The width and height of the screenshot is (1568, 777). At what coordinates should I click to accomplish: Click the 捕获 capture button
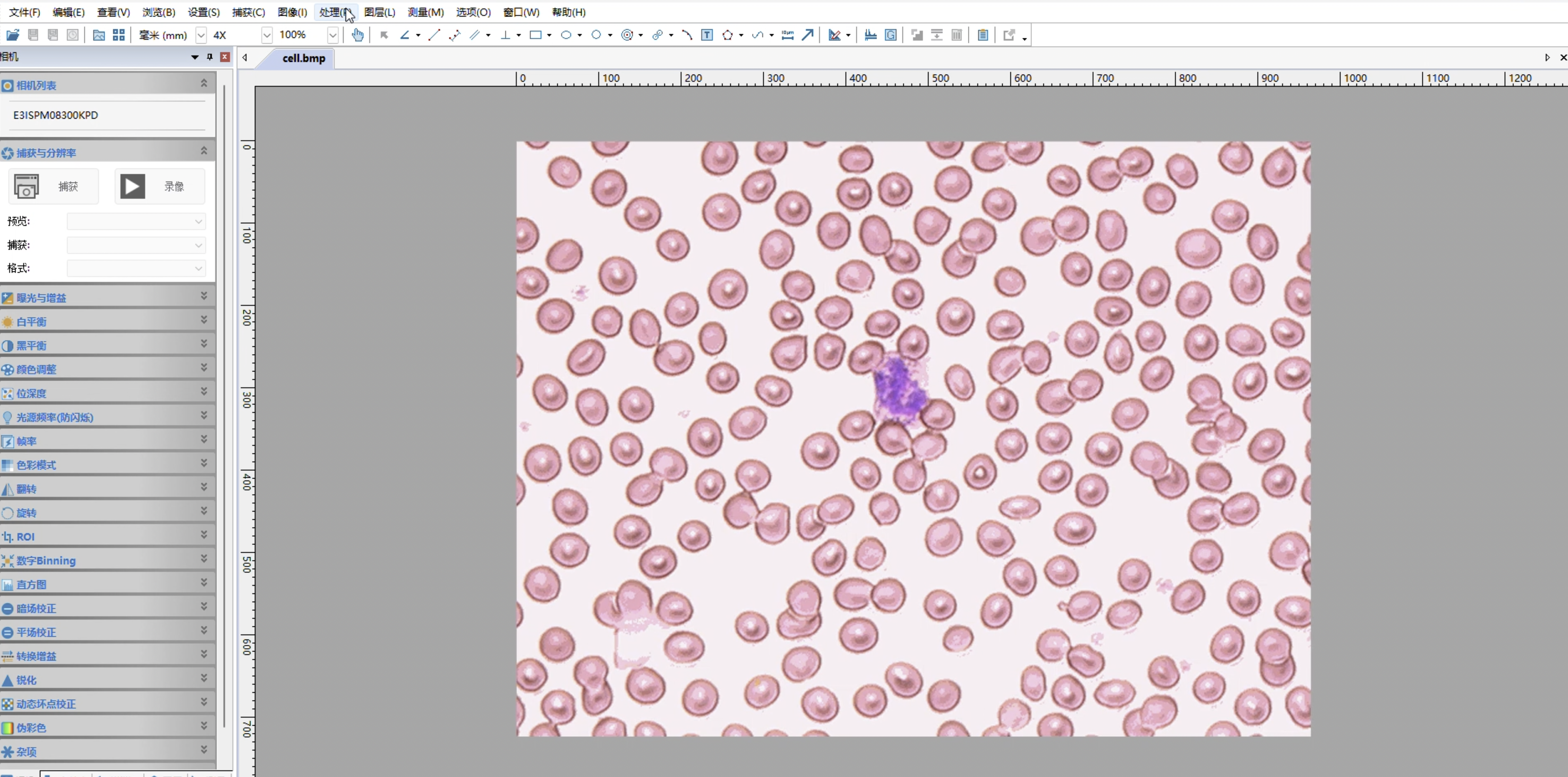53,186
